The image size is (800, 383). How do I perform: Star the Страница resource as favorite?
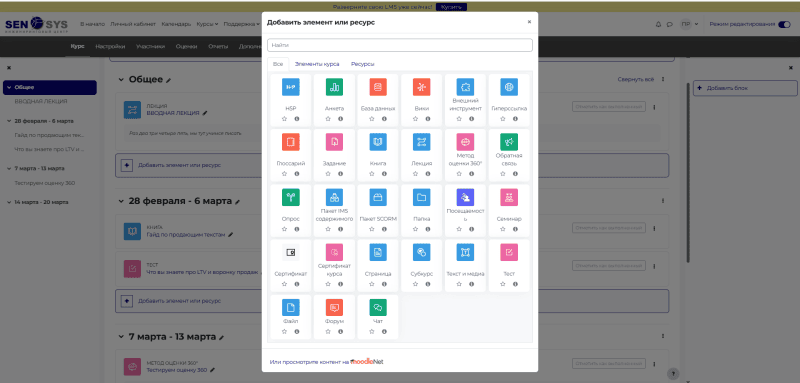(371, 284)
